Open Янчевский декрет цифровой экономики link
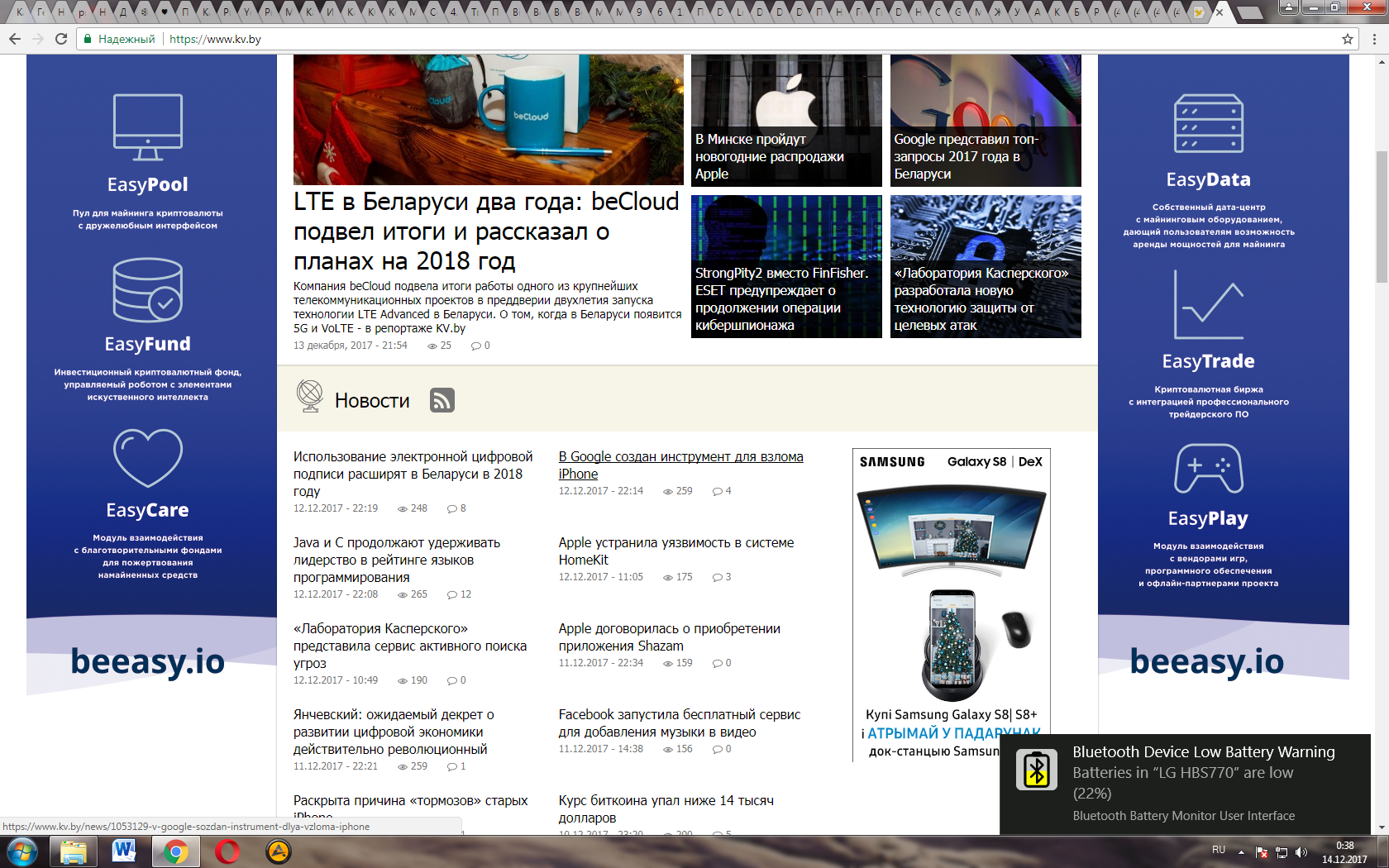 [394, 732]
